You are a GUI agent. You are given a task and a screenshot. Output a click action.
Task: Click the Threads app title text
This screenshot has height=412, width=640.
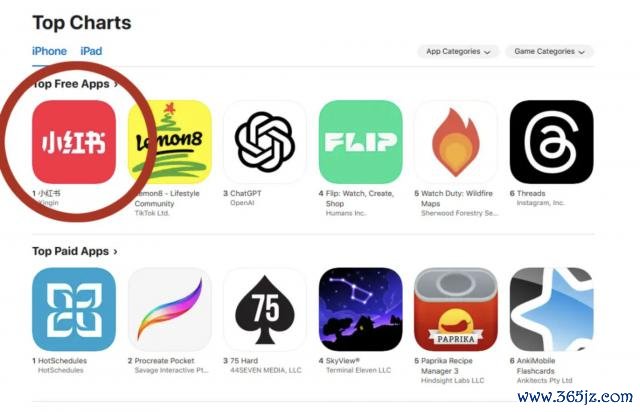point(531,194)
